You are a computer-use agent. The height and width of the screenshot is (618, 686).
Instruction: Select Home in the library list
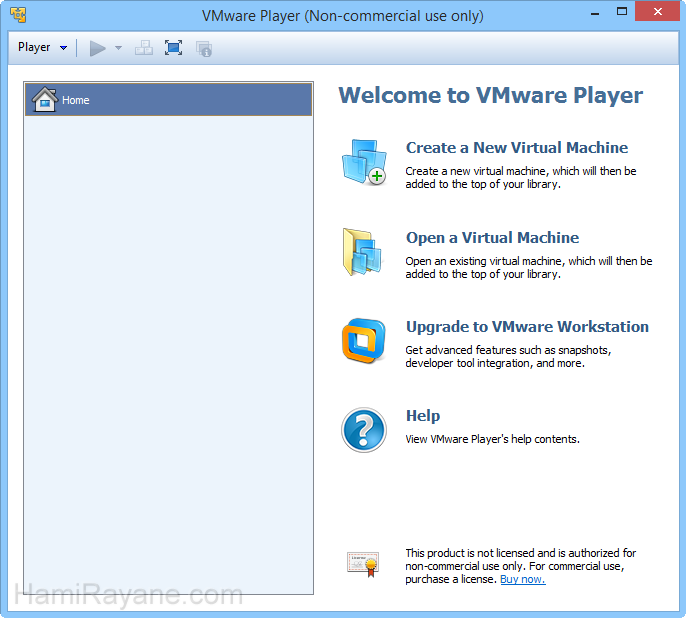[168, 100]
